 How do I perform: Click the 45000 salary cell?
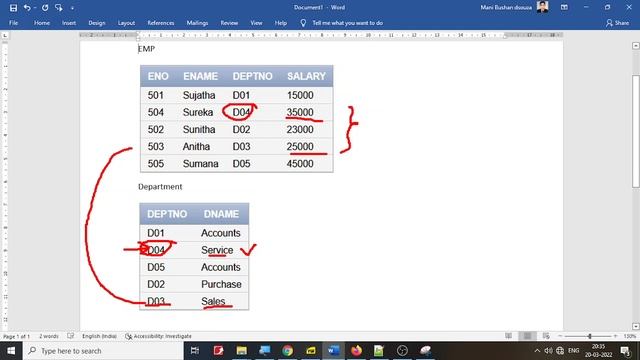point(300,164)
